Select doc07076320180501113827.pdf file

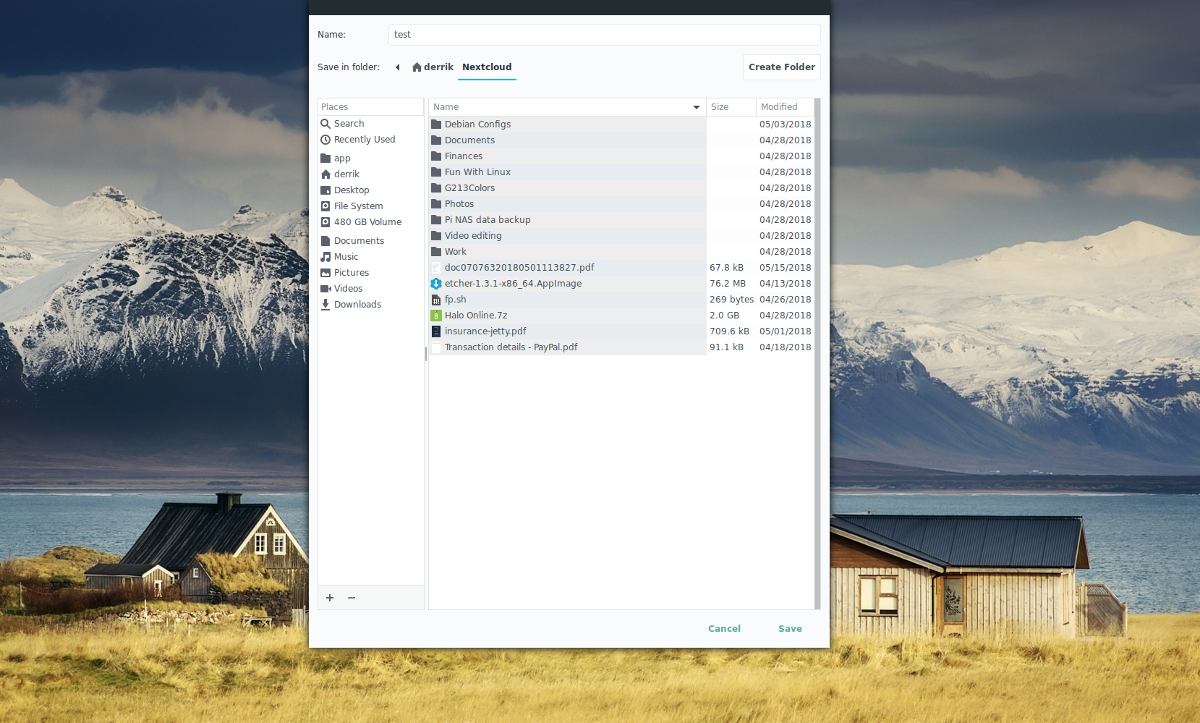621,268
